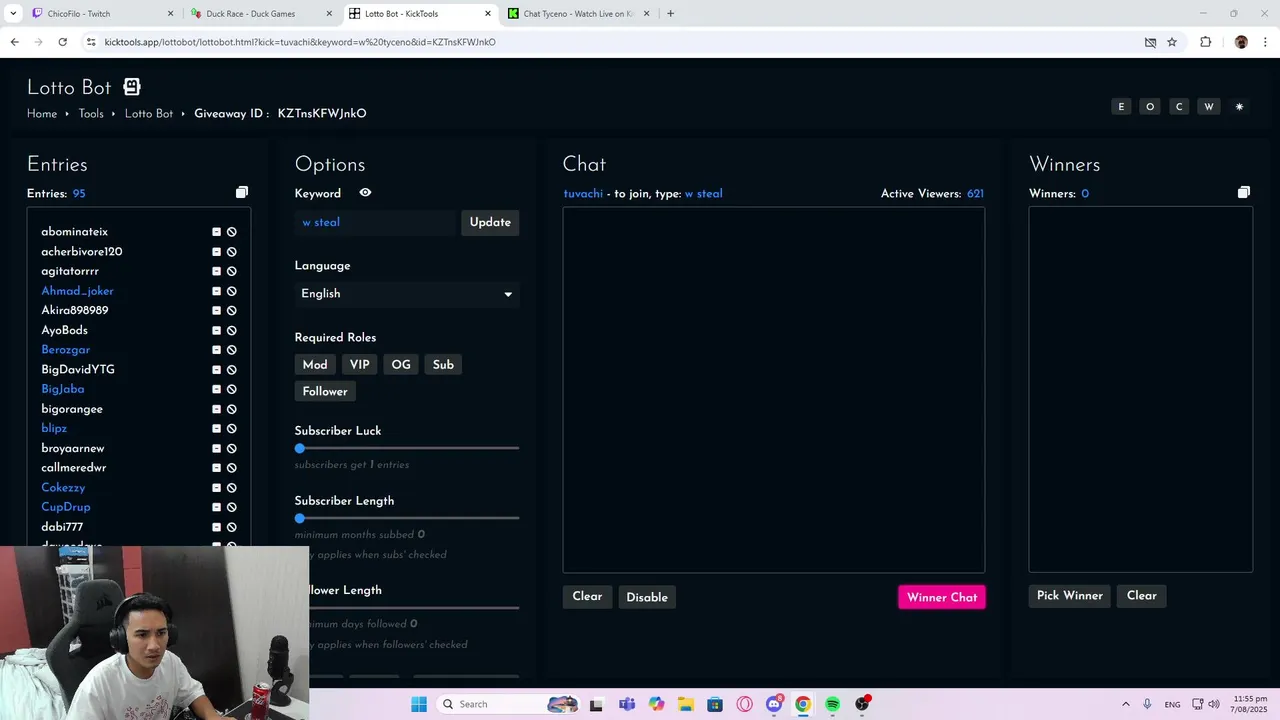
Task: Open OBS Studio from the taskbar
Action: click(x=862, y=704)
